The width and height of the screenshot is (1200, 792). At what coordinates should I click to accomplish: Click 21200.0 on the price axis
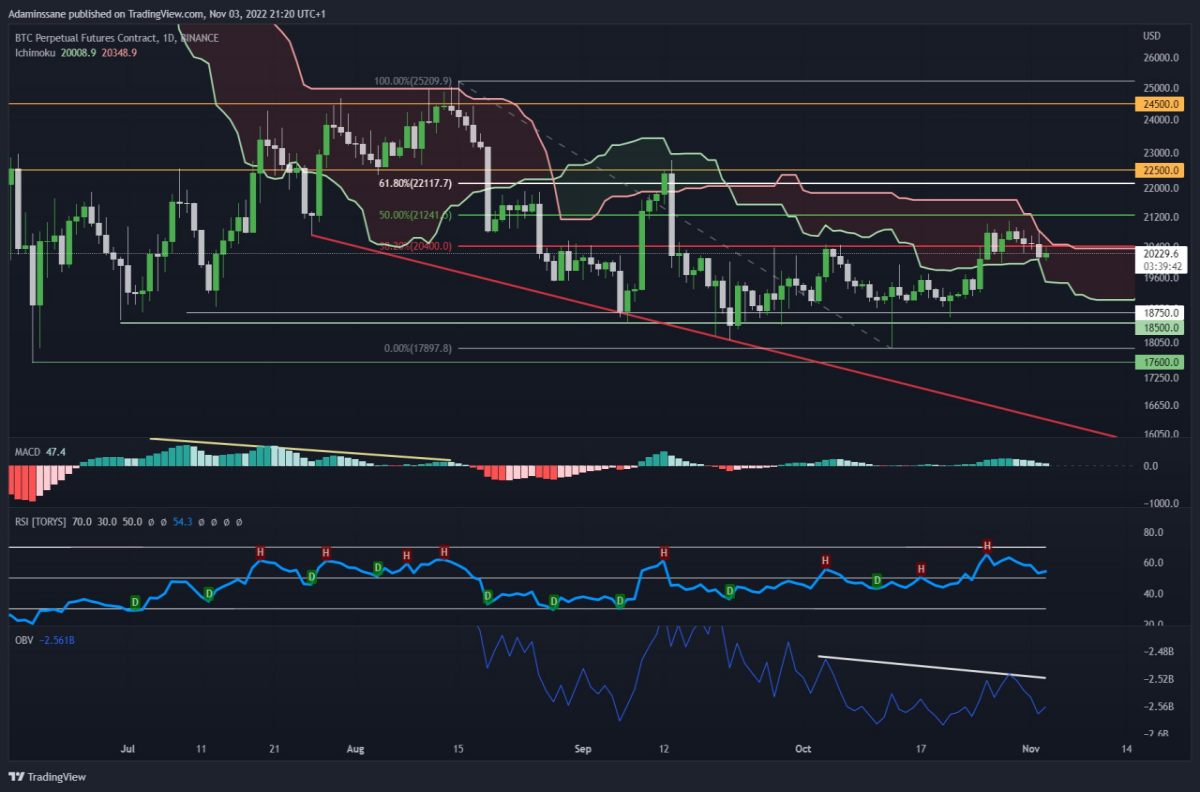pos(1162,216)
